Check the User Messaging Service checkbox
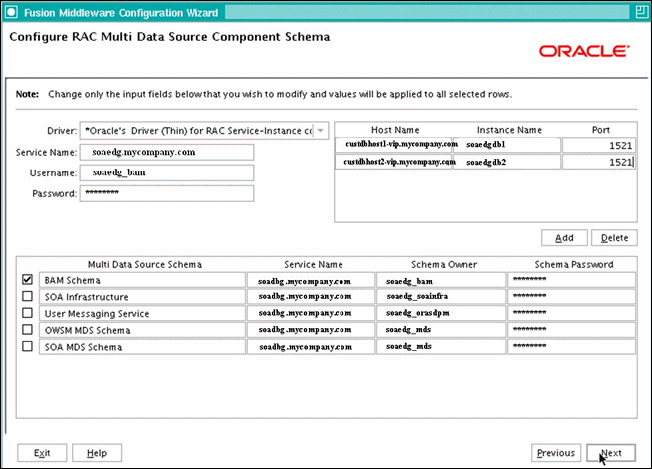This screenshot has width=652, height=469. [x=27, y=313]
